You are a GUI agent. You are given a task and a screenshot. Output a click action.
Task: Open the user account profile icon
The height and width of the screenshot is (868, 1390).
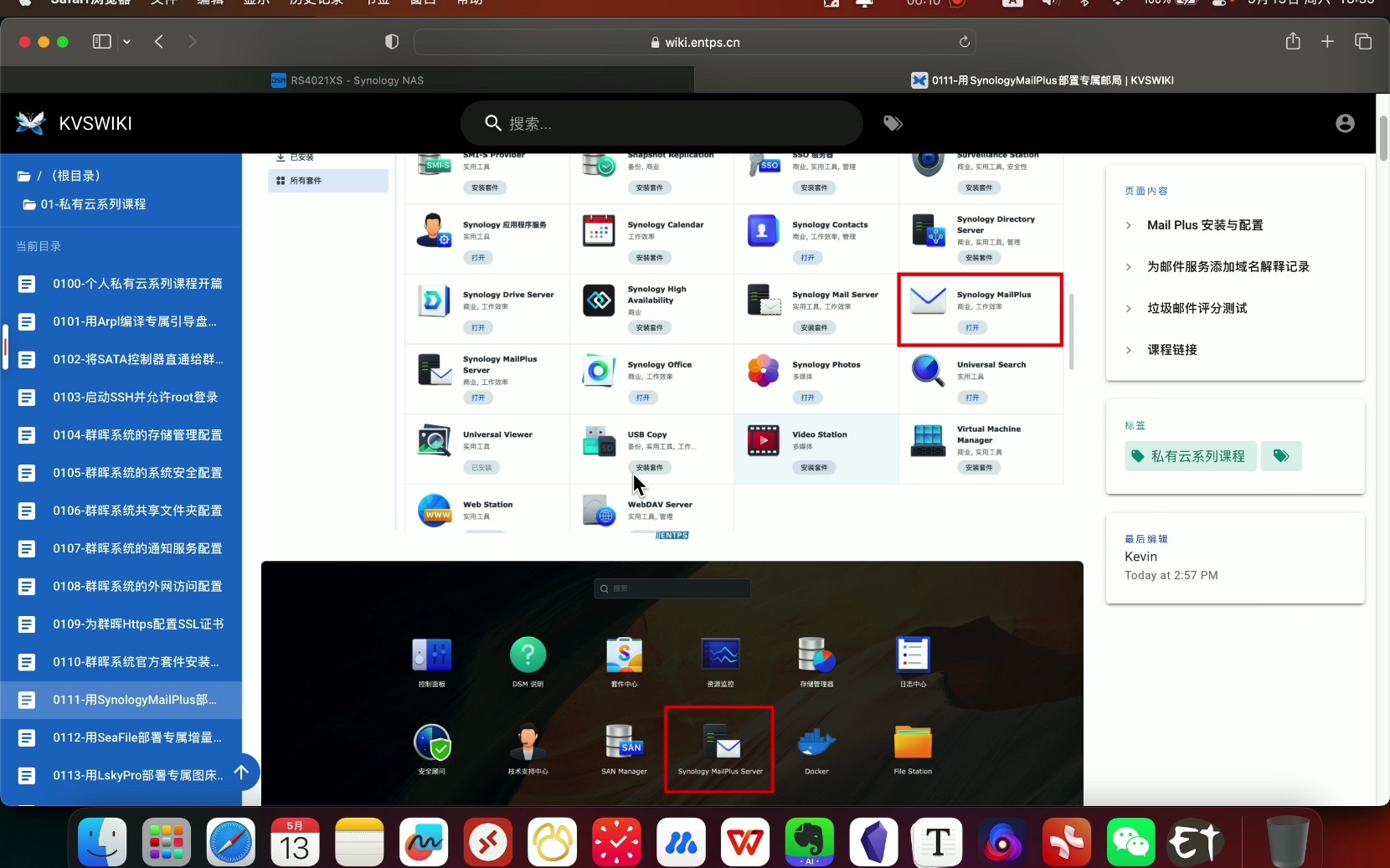1345,124
